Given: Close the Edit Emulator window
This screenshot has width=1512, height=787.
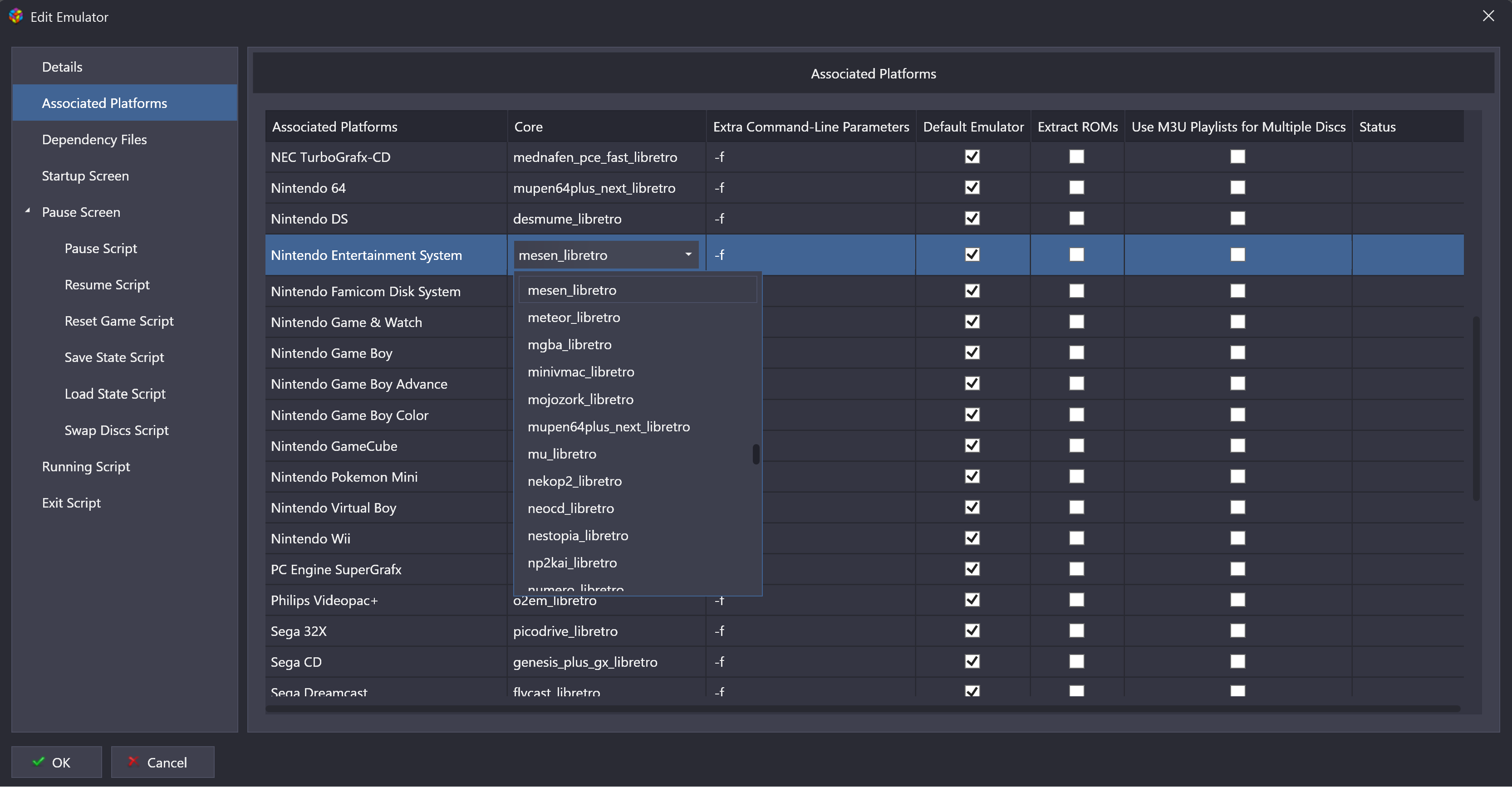Looking at the screenshot, I should pos(1488,16).
